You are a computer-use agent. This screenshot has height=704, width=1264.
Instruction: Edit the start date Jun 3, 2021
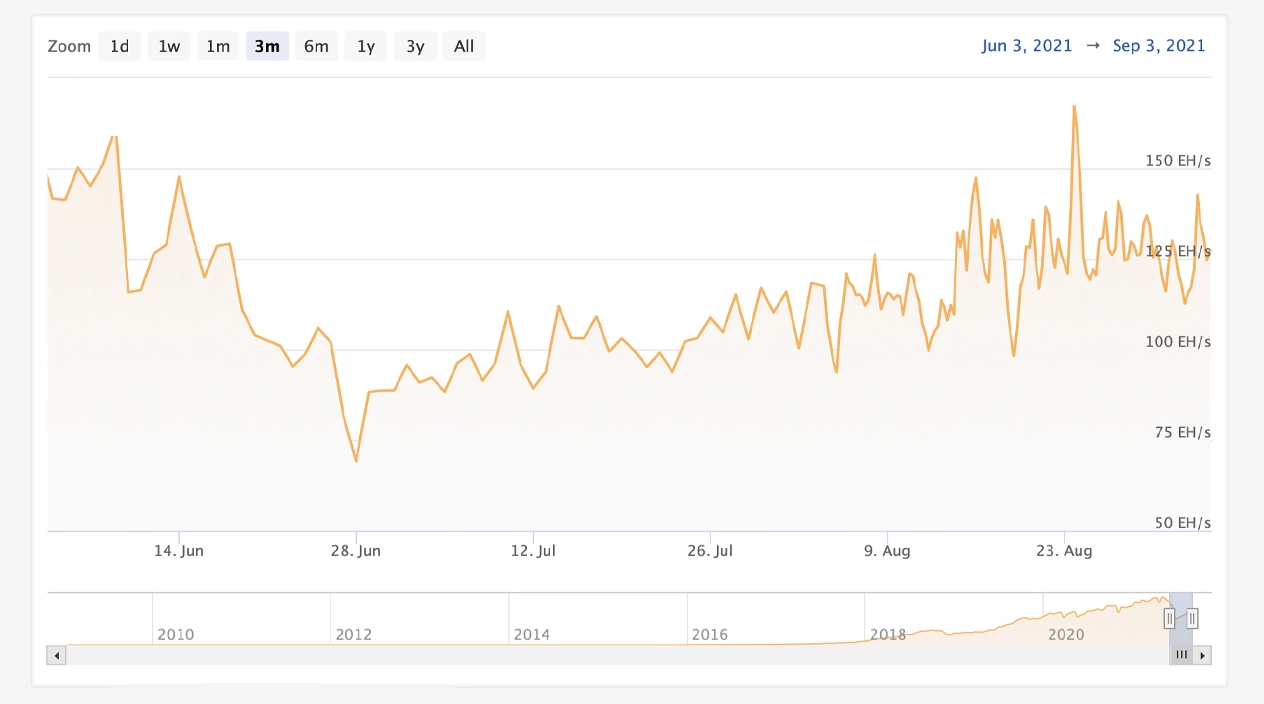[1027, 46]
